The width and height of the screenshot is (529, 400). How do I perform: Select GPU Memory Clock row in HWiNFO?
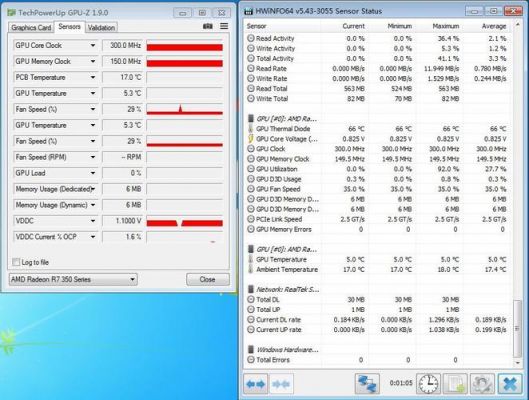pos(377,159)
